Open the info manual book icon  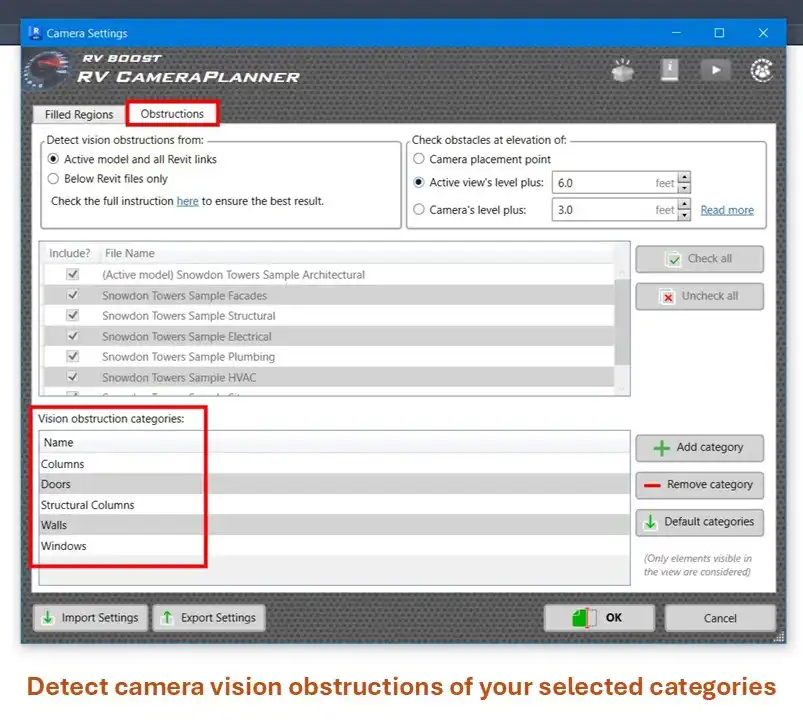pyautogui.click(x=669, y=70)
